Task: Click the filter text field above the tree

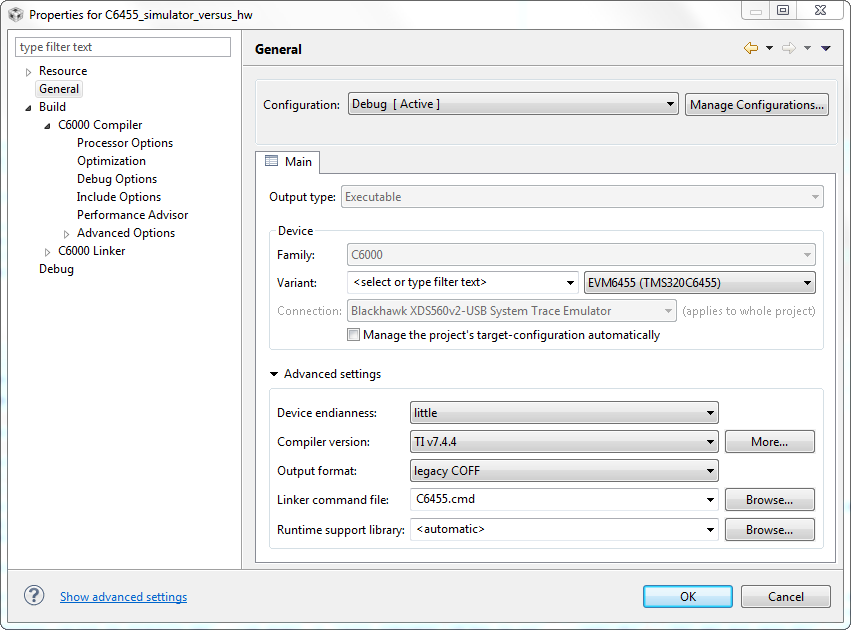Action: 122,47
